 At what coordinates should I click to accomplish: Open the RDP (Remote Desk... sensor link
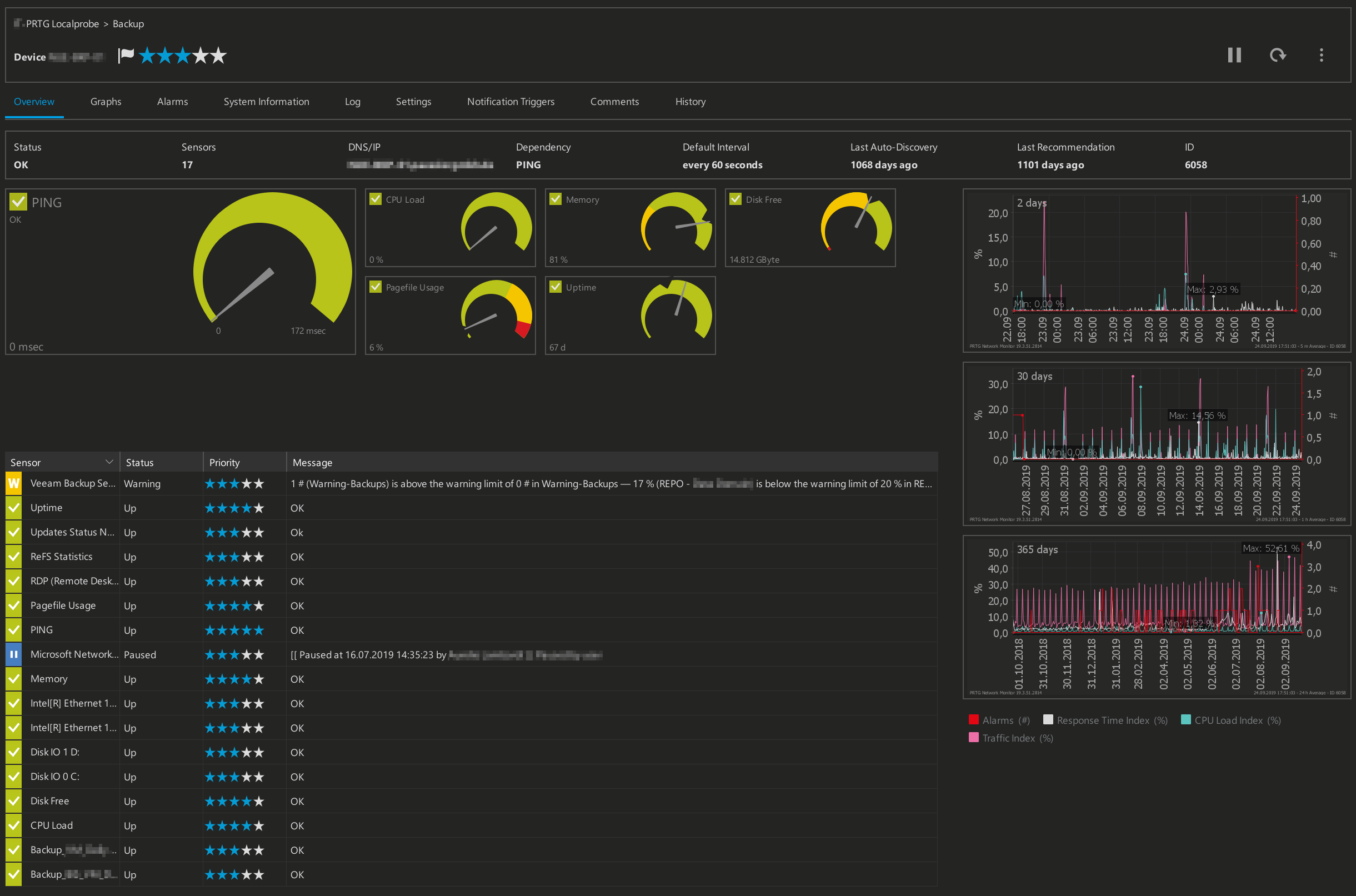pos(74,580)
